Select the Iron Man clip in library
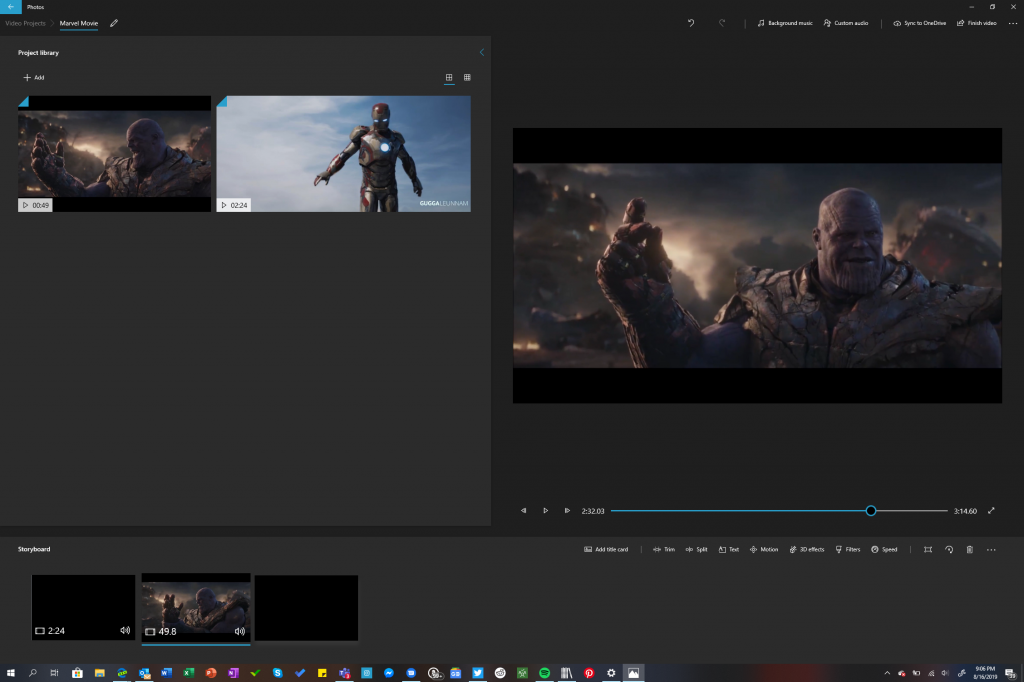 pyautogui.click(x=343, y=153)
